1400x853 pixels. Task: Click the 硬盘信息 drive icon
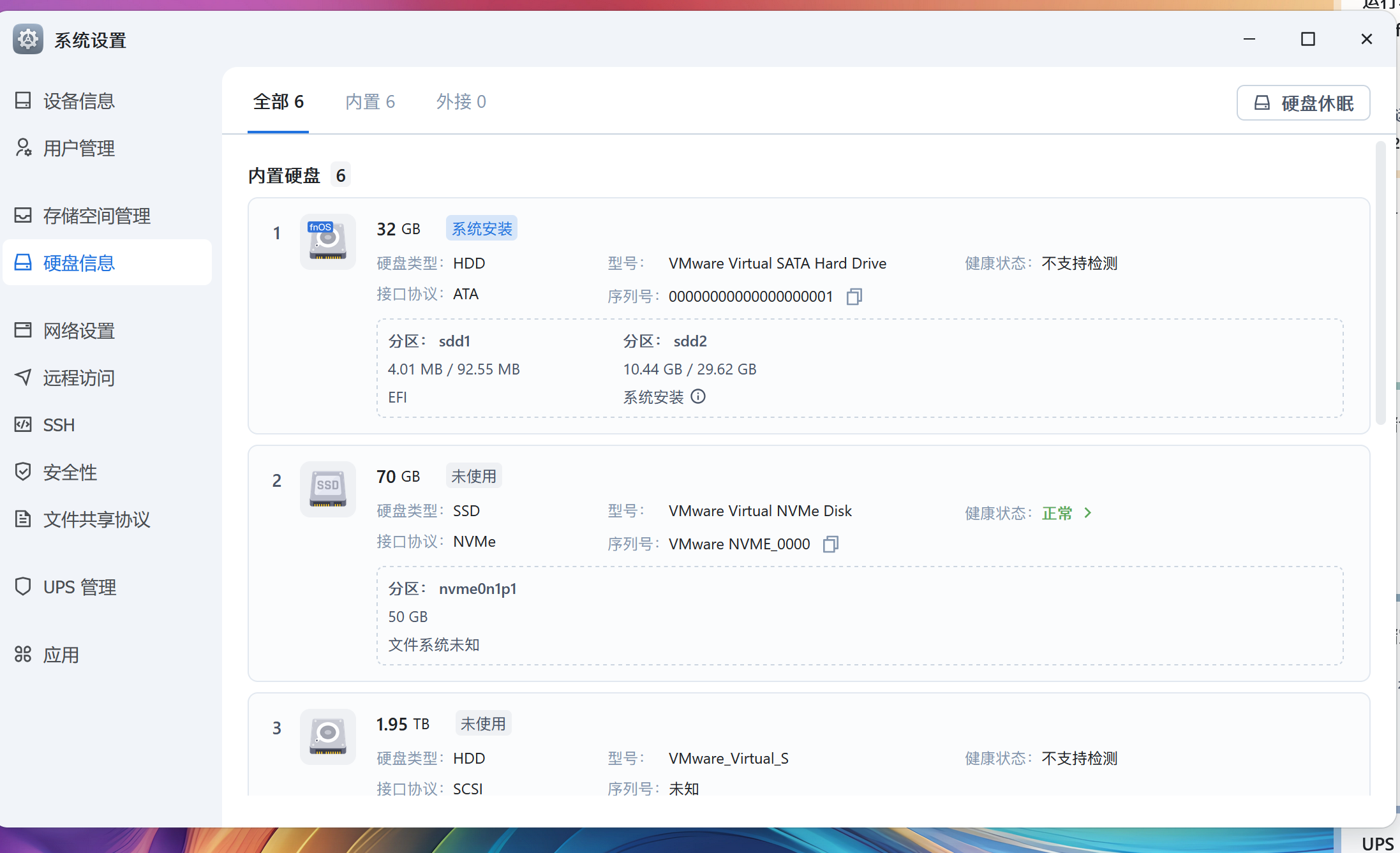[23, 262]
